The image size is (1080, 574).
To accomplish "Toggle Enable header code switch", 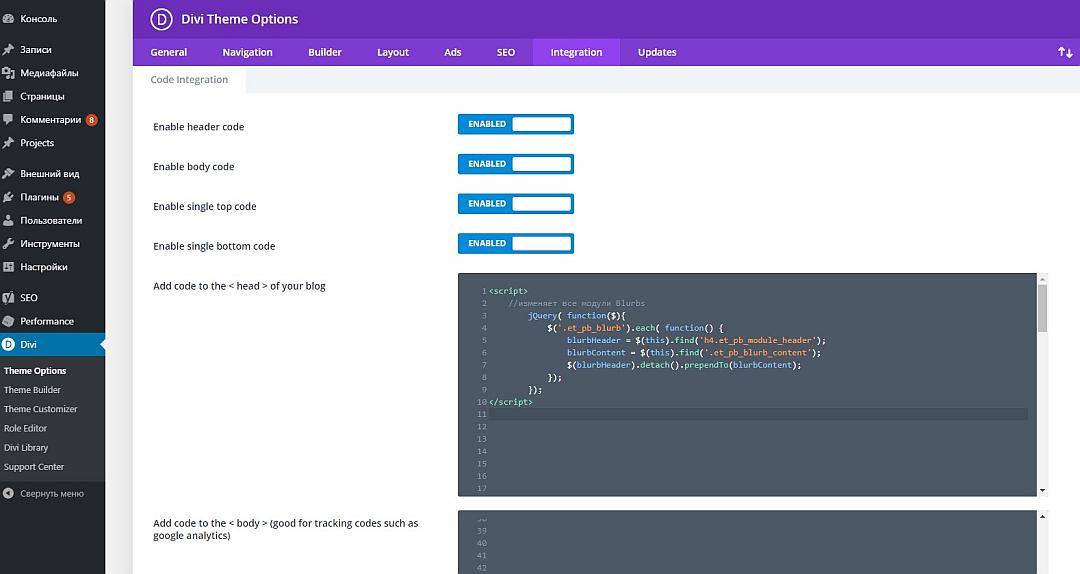I will click(x=516, y=124).
